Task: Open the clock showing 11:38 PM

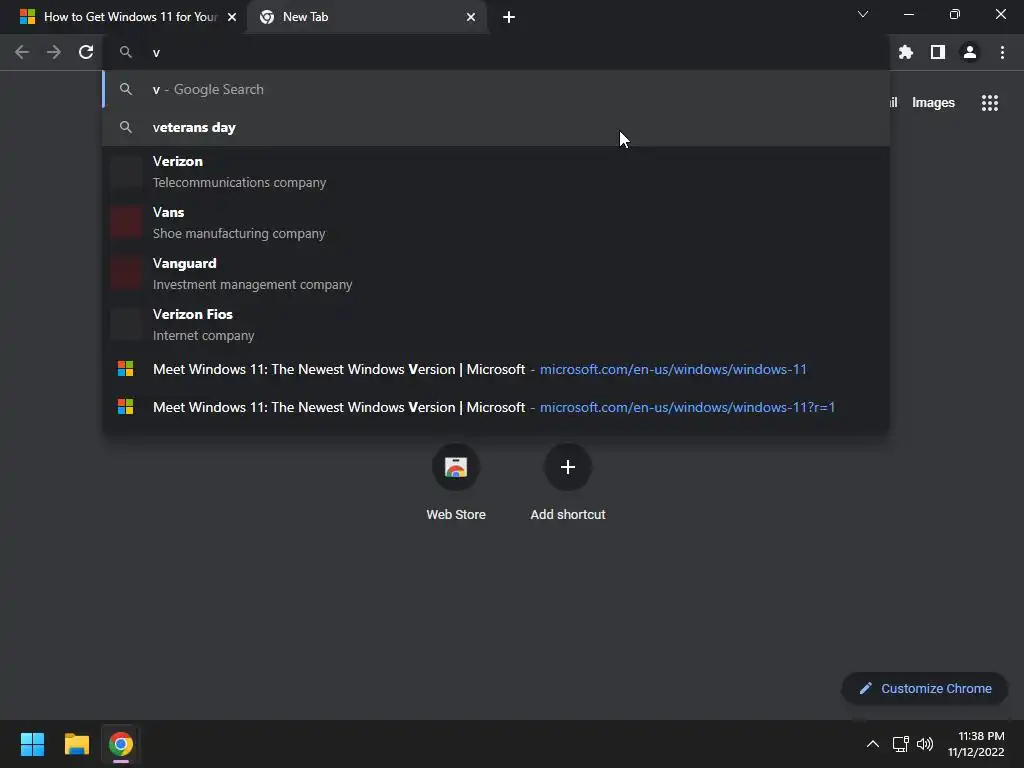Action: pyautogui.click(x=976, y=744)
